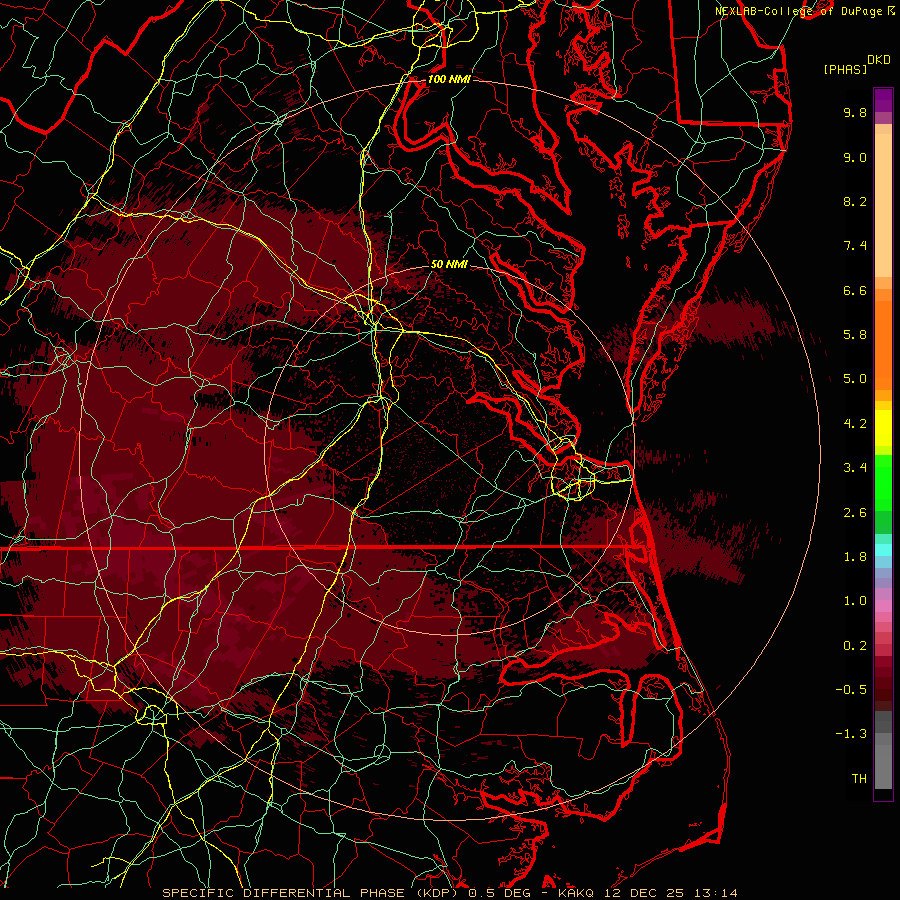
Task: Click the 0.2 legend value
Action: click(x=855, y=646)
